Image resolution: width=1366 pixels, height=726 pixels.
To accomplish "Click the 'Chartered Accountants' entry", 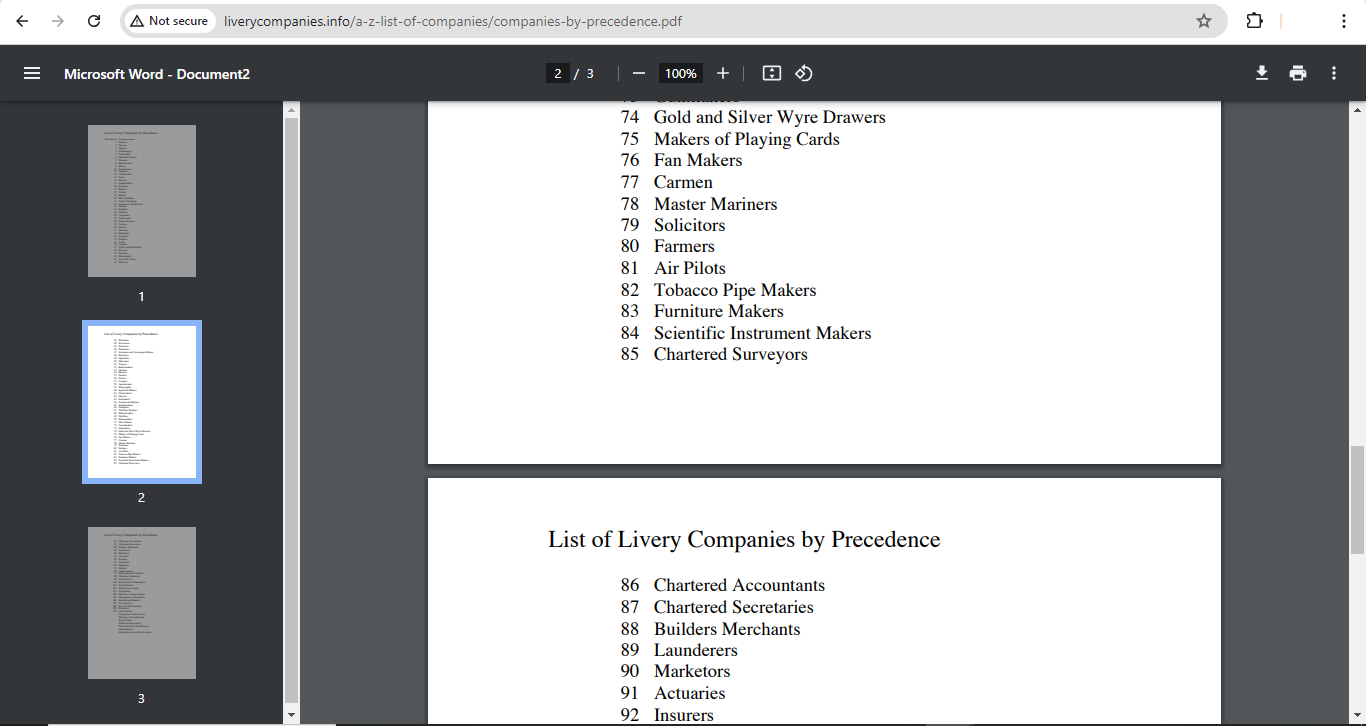I will pyautogui.click(x=739, y=585).
